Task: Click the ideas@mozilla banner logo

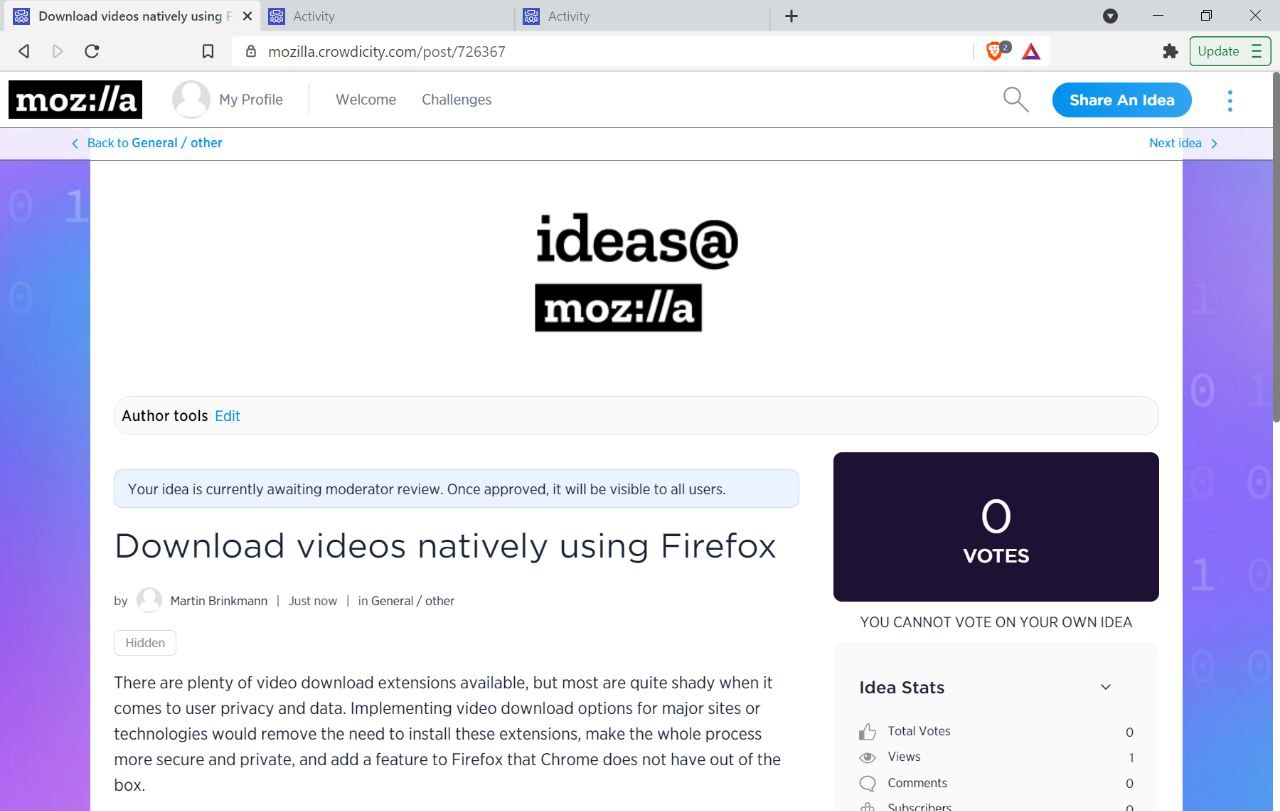Action: (x=637, y=272)
